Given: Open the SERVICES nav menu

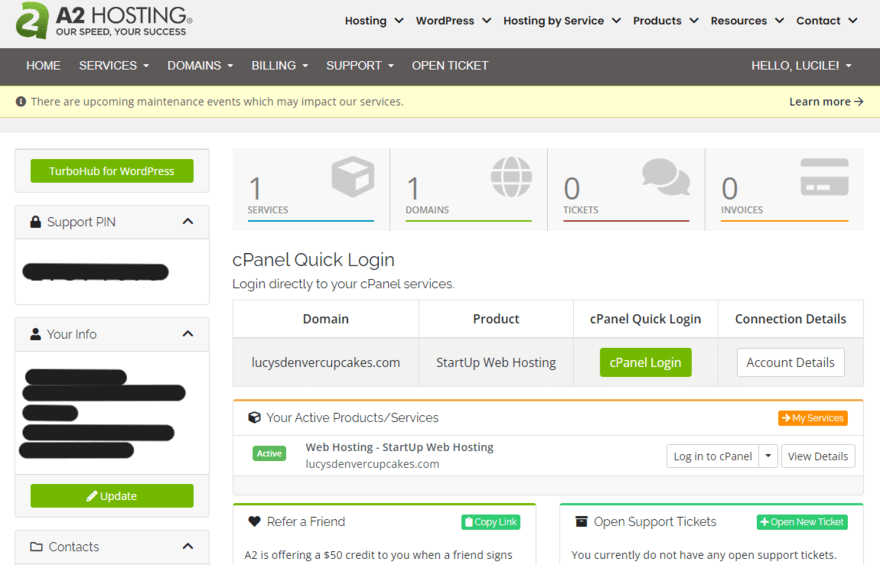Looking at the screenshot, I should point(114,66).
